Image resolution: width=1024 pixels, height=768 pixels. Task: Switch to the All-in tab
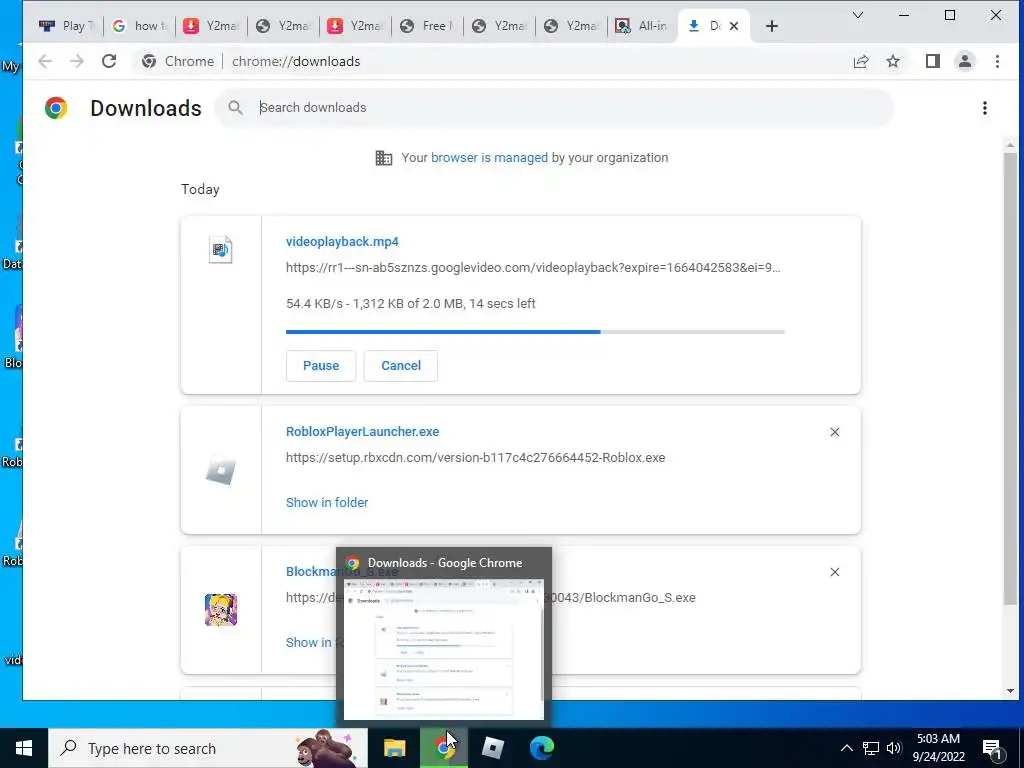[x=643, y=26]
